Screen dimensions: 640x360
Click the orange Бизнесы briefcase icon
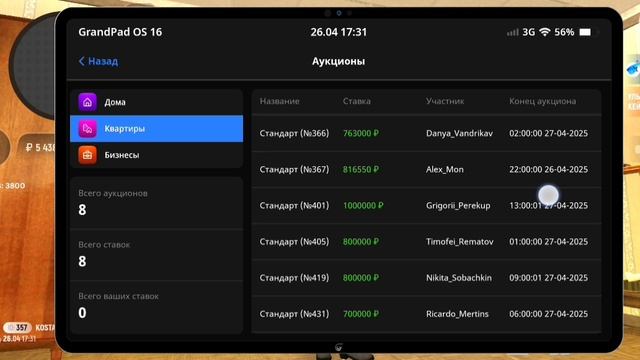coord(87,155)
